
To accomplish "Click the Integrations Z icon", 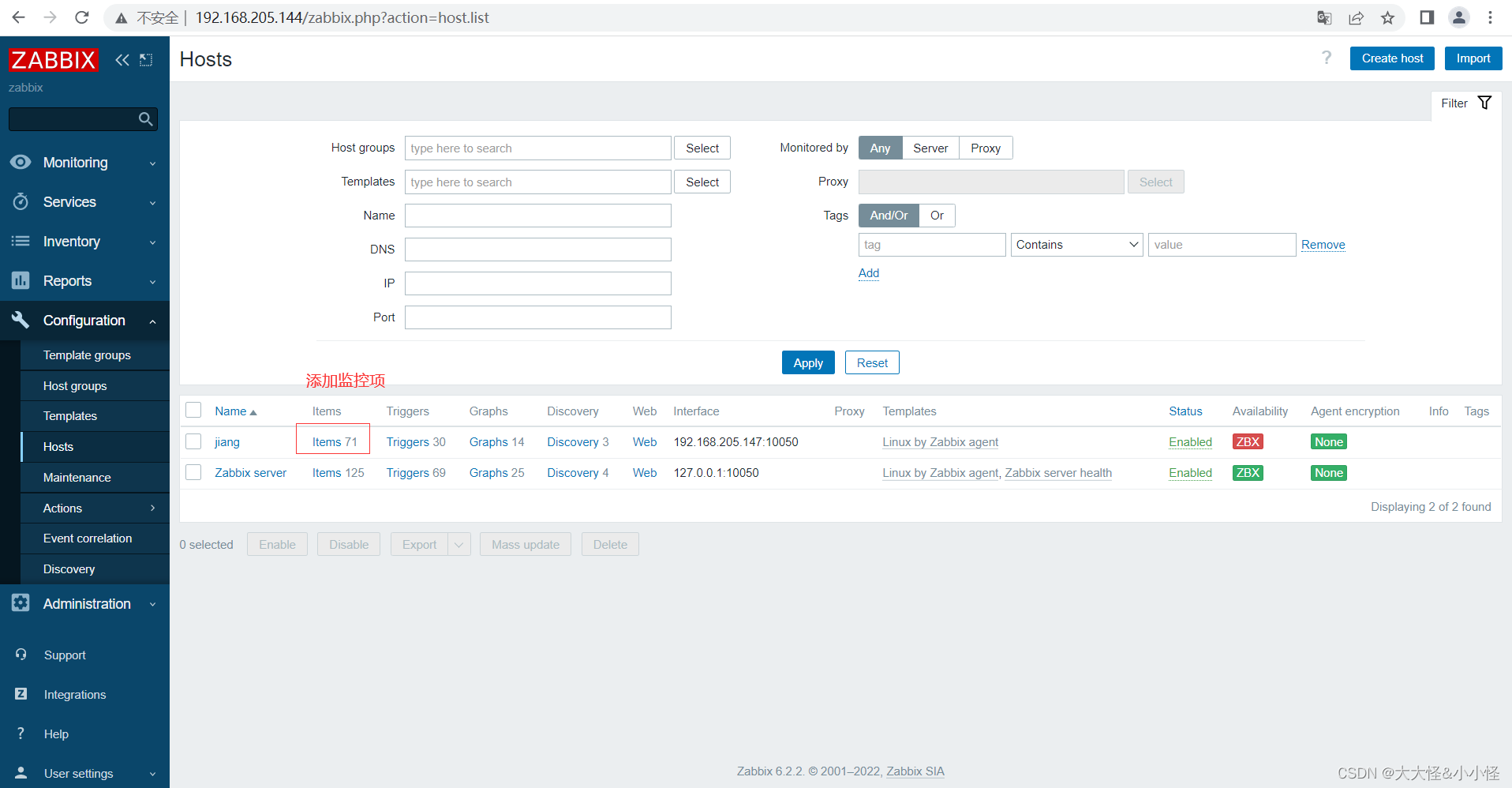I will (x=21, y=694).
